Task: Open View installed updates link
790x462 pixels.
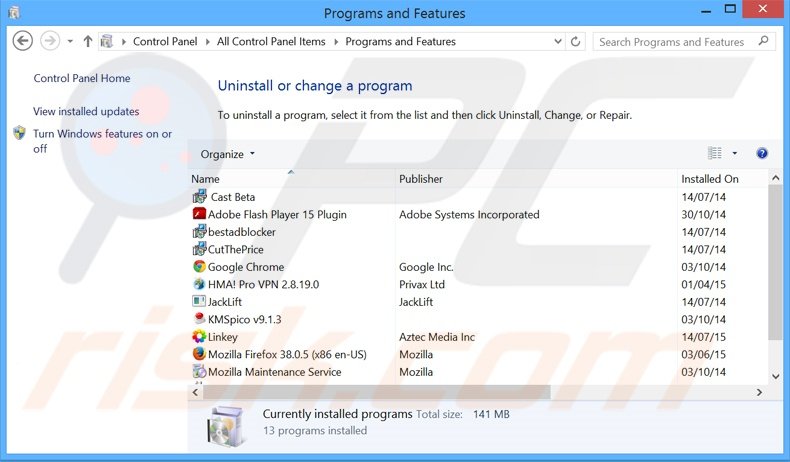Action: [x=86, y=111]
